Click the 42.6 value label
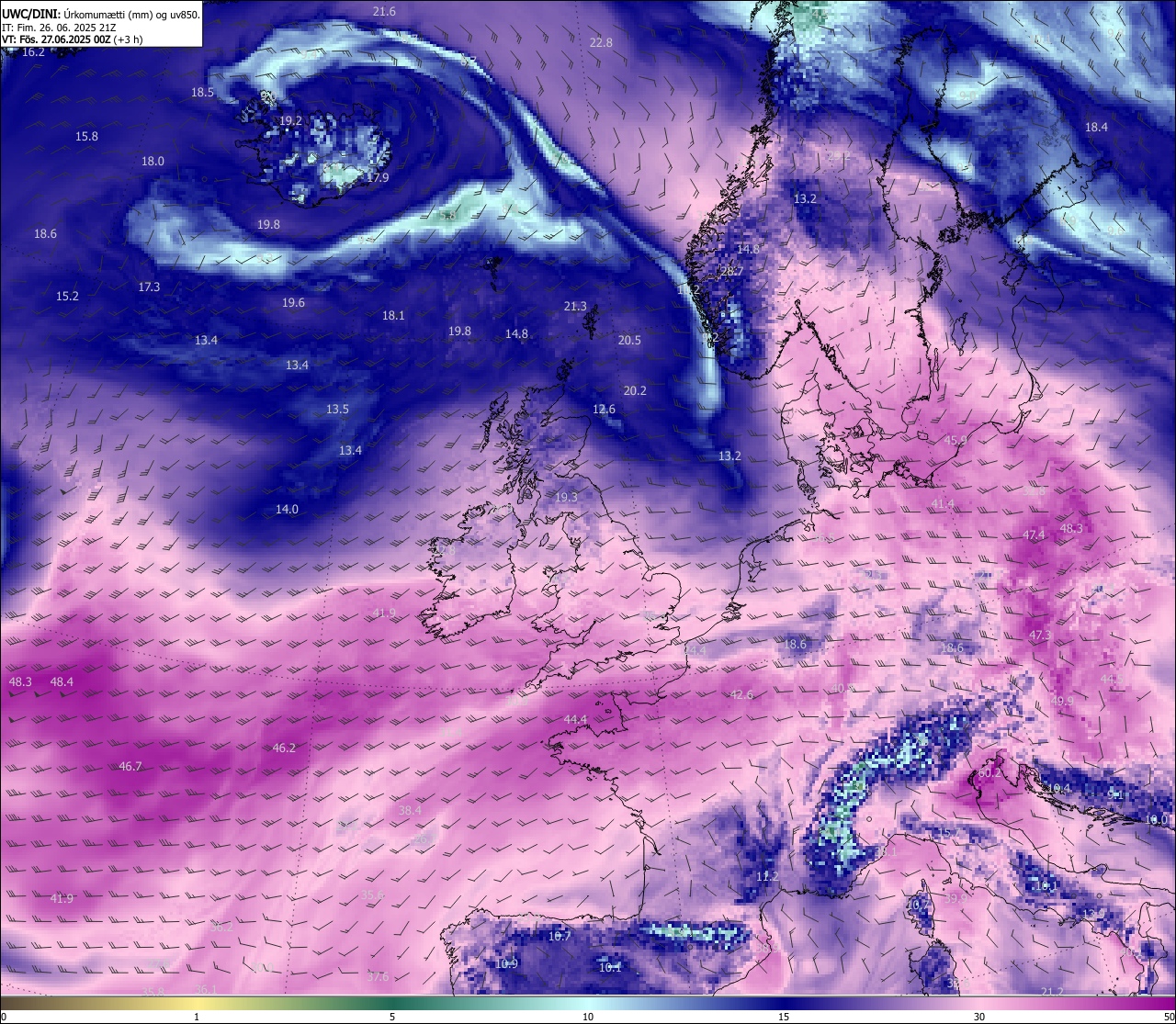The width and height of the screenshot is (1176, 1024). coord(741,694)
